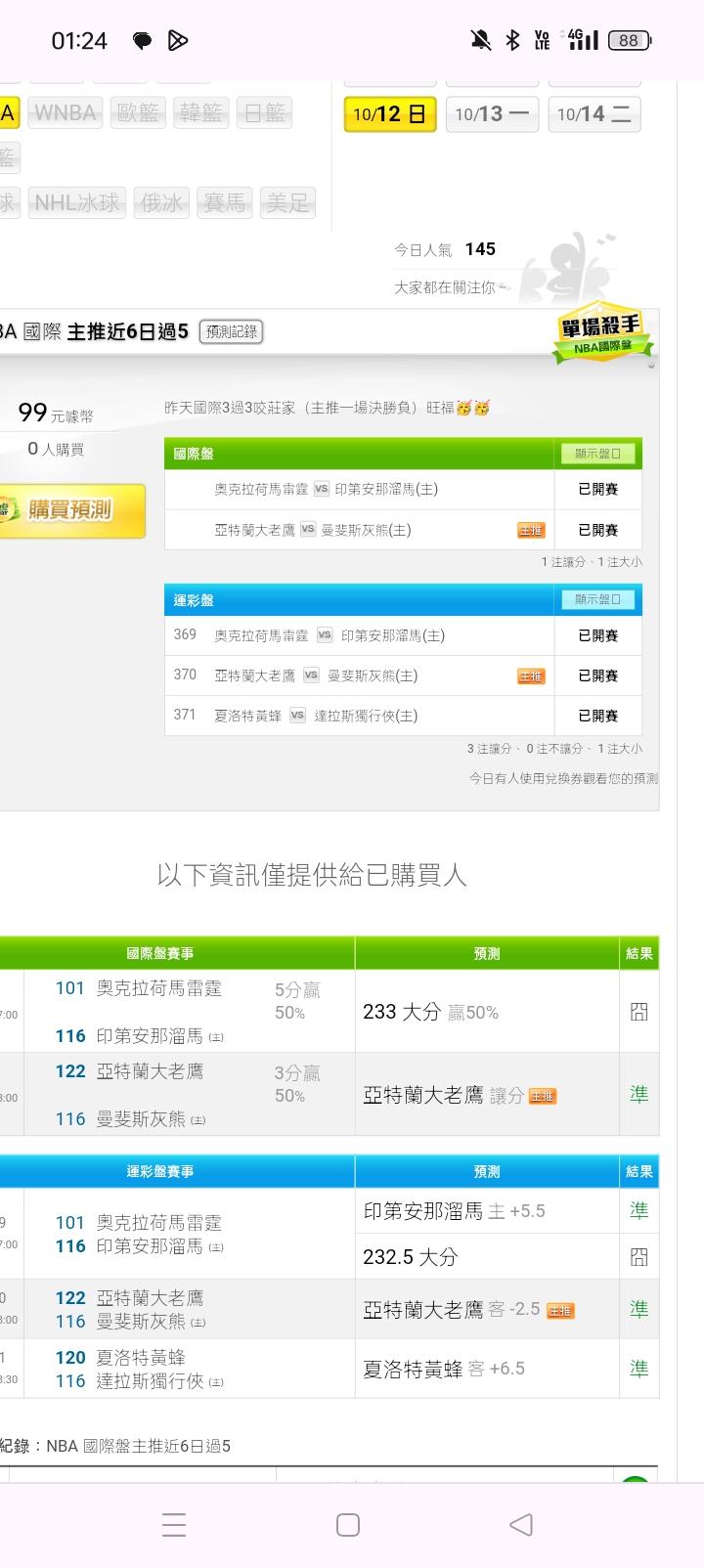
Task: Tap the battery indicator in status bar
Action: pos(630,40)
